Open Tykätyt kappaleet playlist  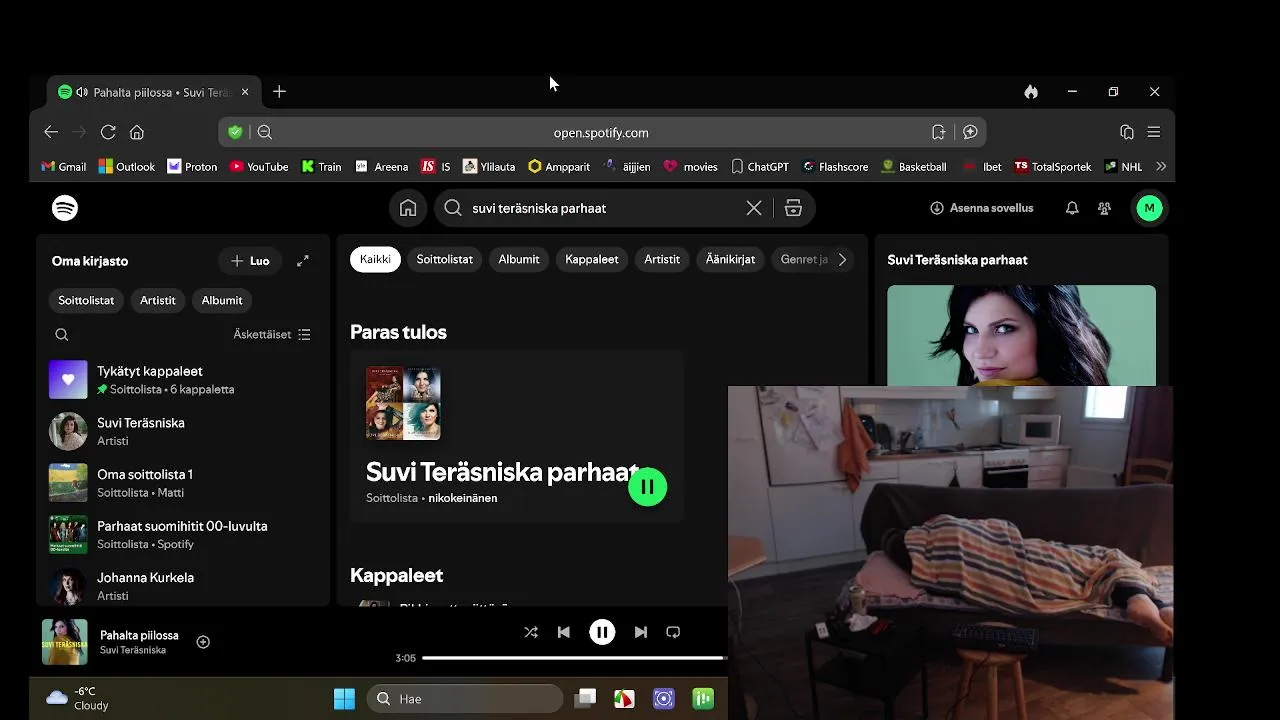coord(182,380)
